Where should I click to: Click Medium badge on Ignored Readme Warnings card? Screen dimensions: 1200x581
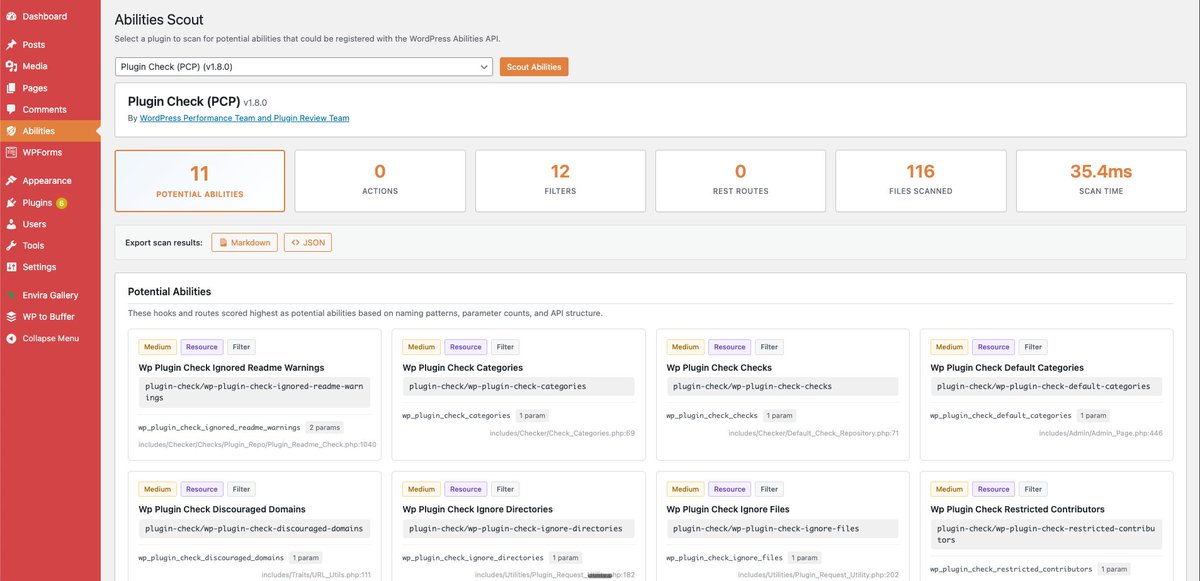[157, 347]
